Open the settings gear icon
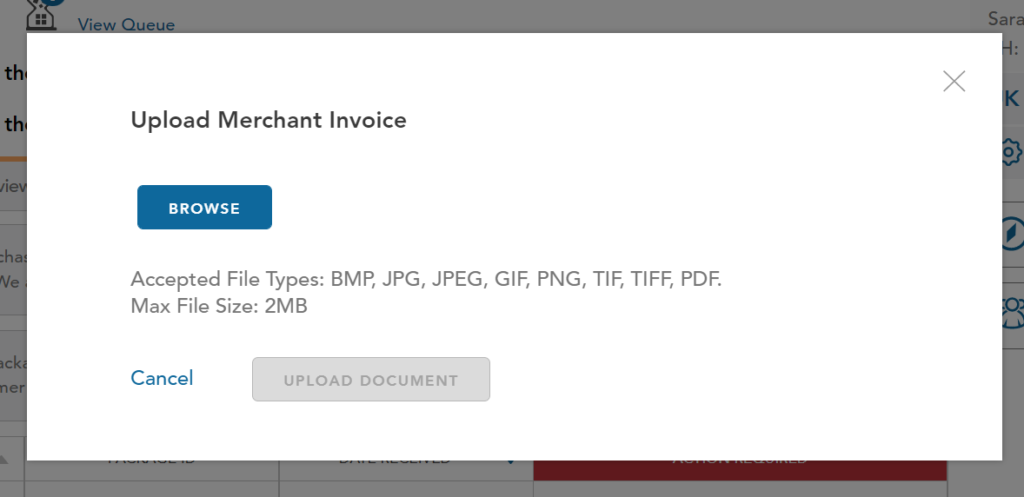 tap(1012, 152)
